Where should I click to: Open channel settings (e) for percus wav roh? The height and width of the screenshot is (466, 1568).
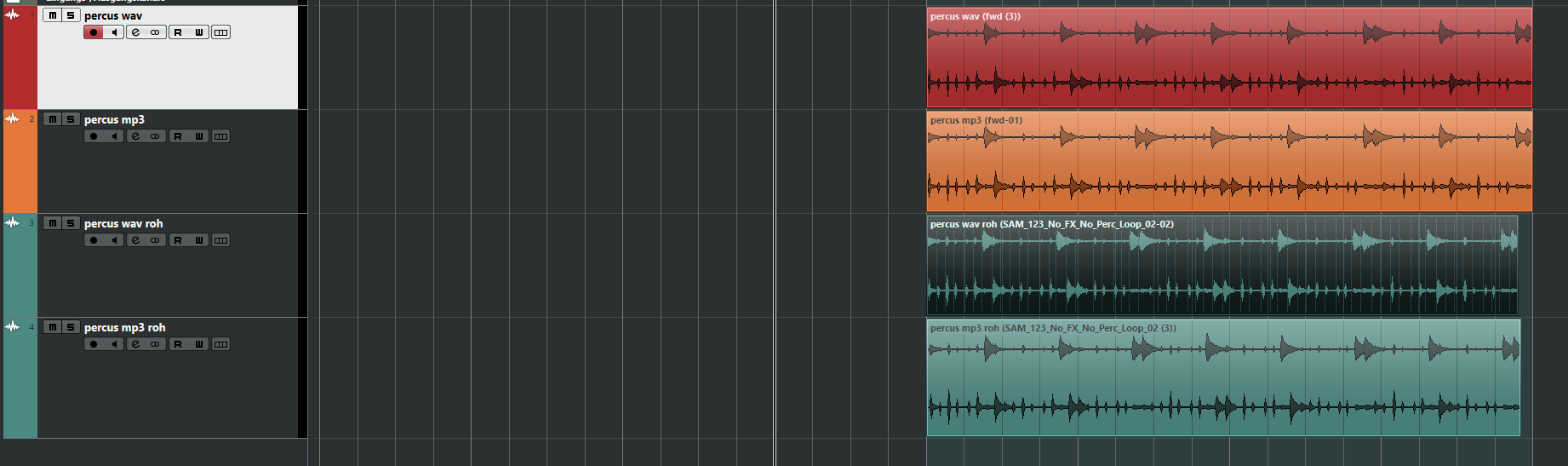[136, 240]
